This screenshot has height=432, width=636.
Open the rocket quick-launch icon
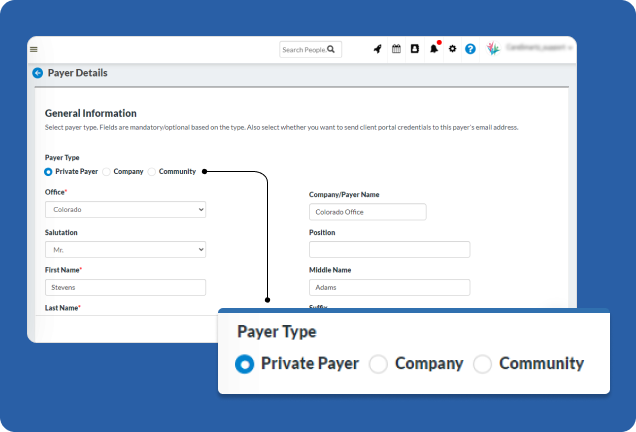[x=378, y=49]
